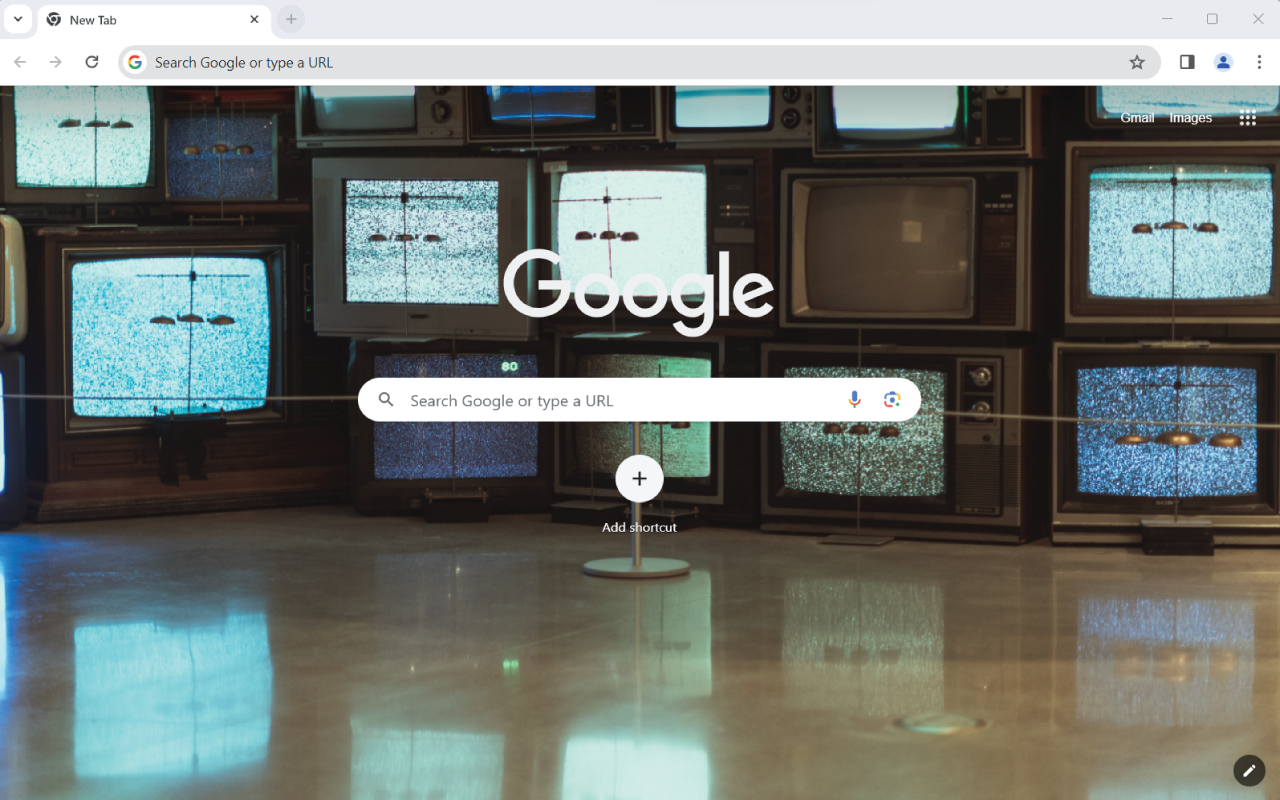1280x800 pixels.
Task: Close the New Tab tab
Action: tap(254, 19)
